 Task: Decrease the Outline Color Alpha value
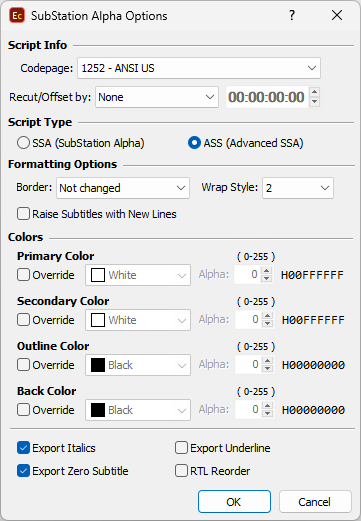[267, 369]
